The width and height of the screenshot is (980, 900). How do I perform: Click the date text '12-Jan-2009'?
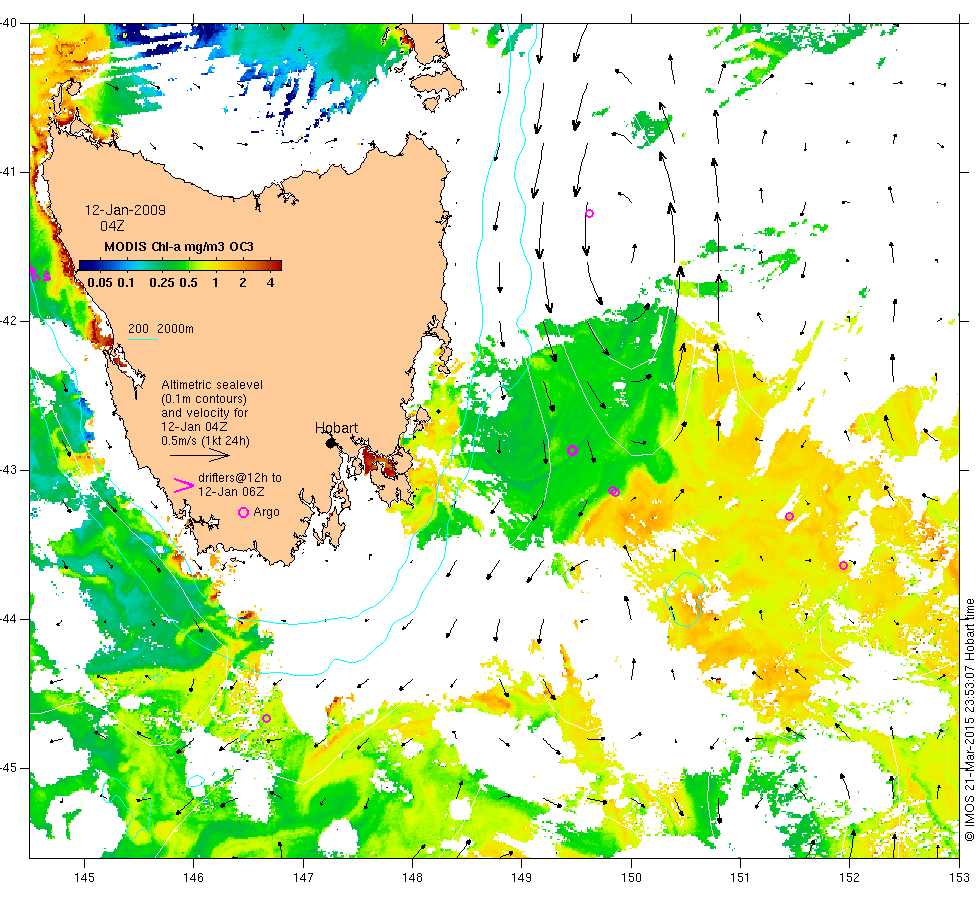pos(125,210)
